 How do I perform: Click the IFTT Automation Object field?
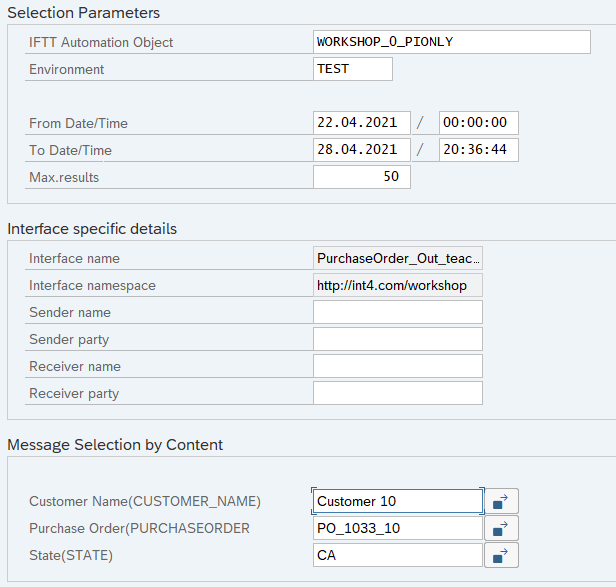click(x=451, y=42)
